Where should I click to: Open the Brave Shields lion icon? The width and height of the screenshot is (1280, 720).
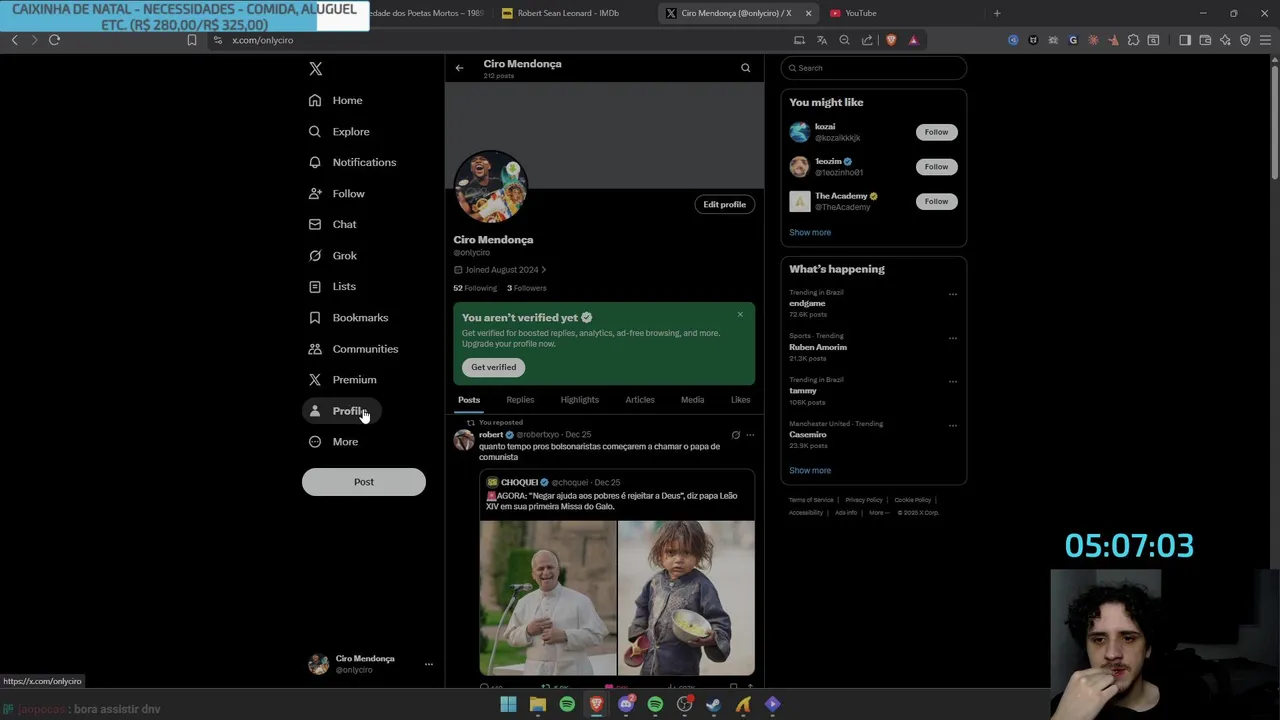point(891,40)
